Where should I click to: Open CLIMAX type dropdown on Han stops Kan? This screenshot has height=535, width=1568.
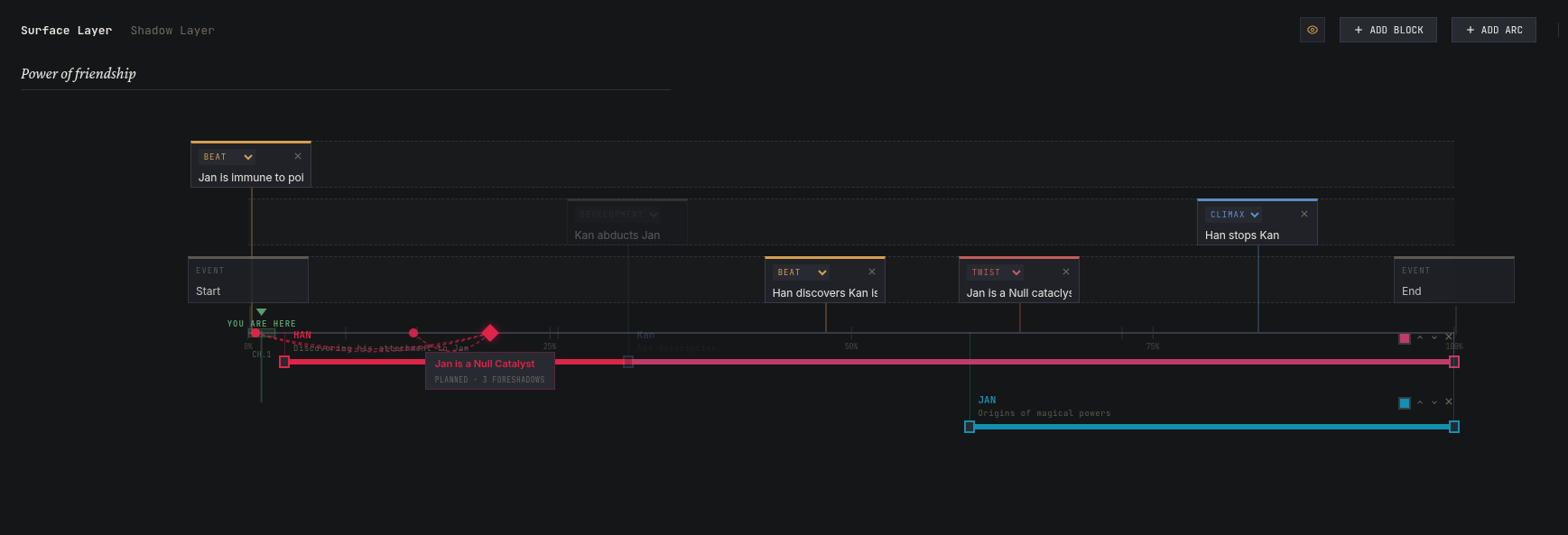[x=1234, y=215]
